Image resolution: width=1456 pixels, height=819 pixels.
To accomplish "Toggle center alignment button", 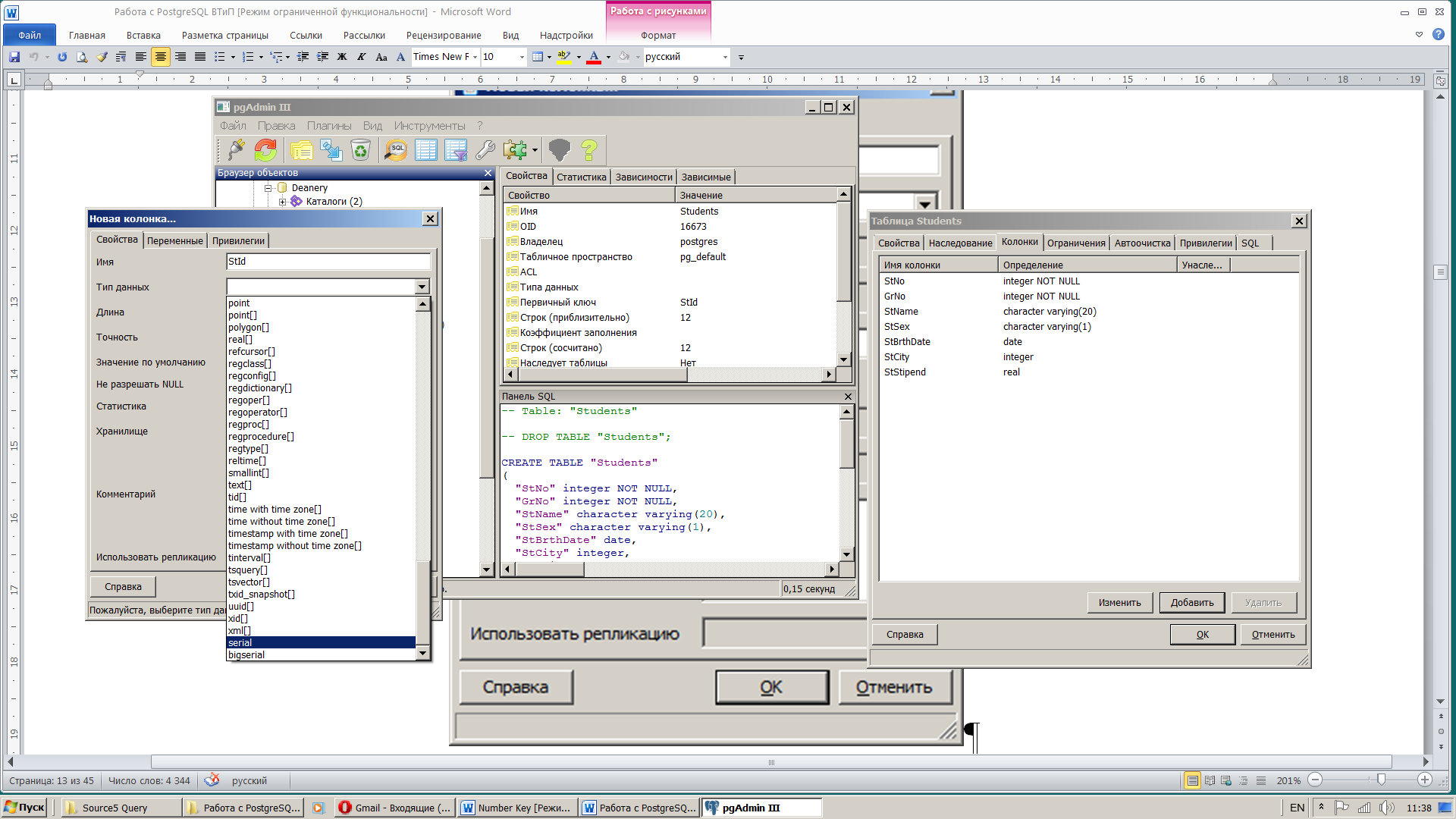I will tap(161, 57).
